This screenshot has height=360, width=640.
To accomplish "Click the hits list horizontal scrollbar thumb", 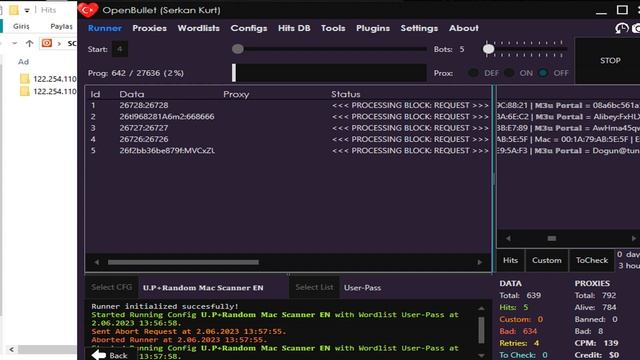I will click(x=551, y=238).
